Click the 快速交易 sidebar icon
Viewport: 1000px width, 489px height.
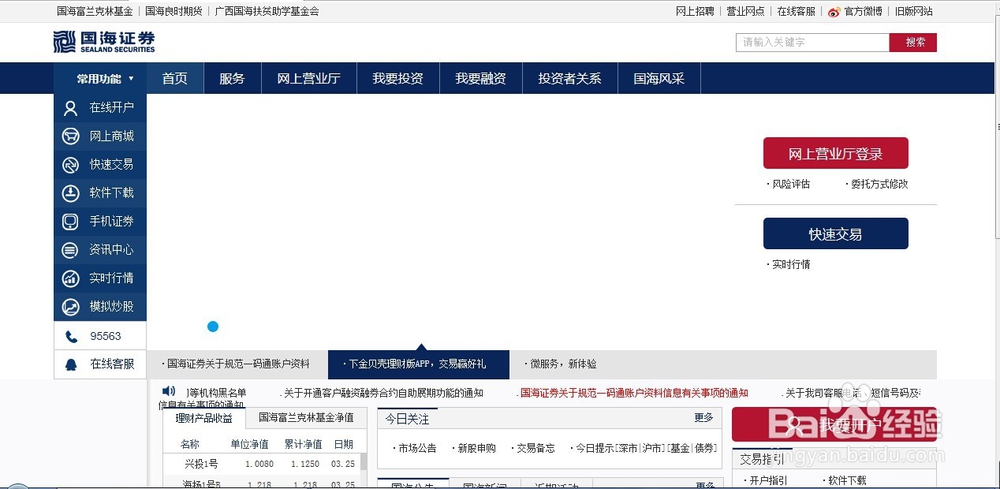(70, 165)
